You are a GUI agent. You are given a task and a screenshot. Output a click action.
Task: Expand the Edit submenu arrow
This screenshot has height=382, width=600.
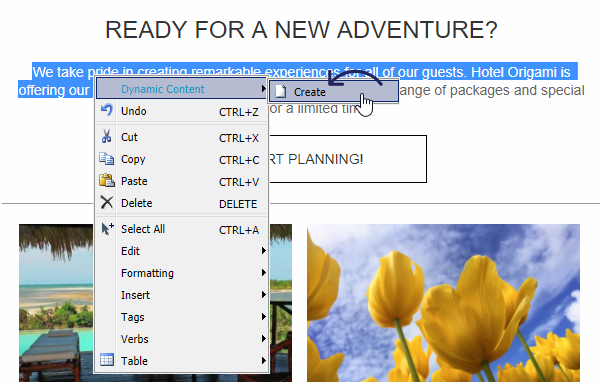[x=263, y=251]
